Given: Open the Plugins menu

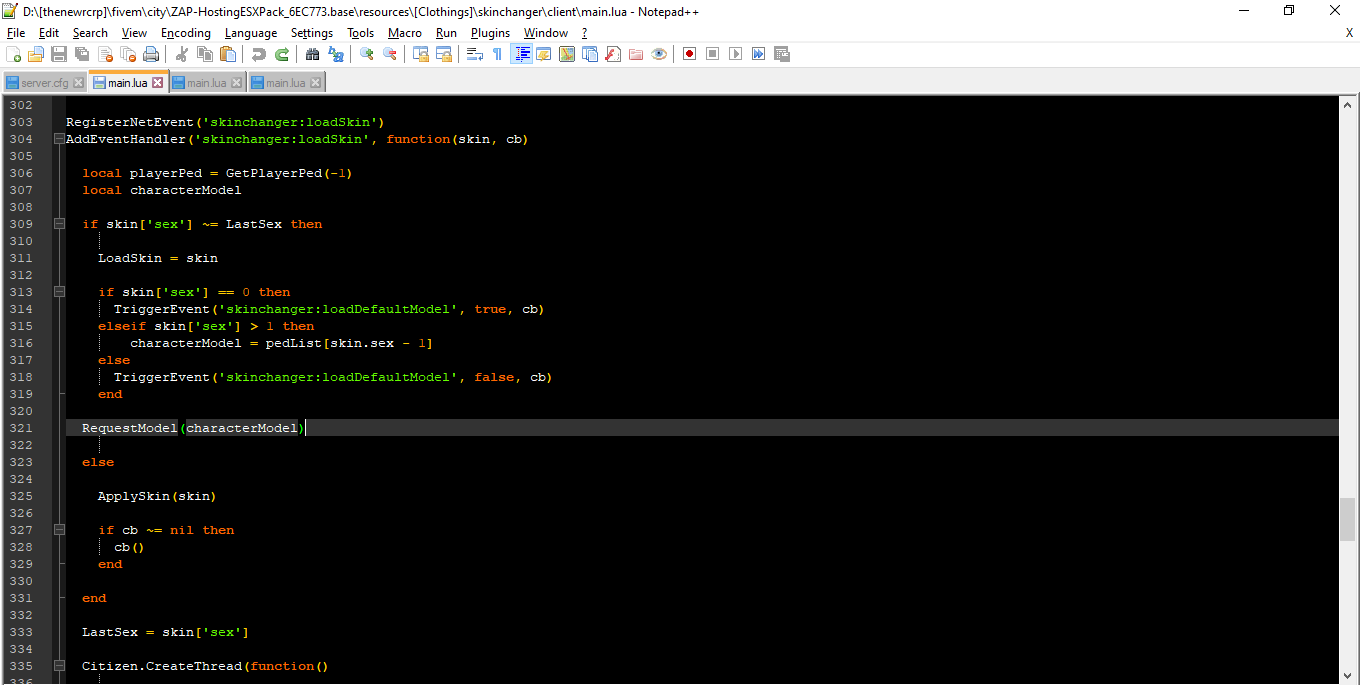Looking at the screenshot, I should [x=491, y=33].
